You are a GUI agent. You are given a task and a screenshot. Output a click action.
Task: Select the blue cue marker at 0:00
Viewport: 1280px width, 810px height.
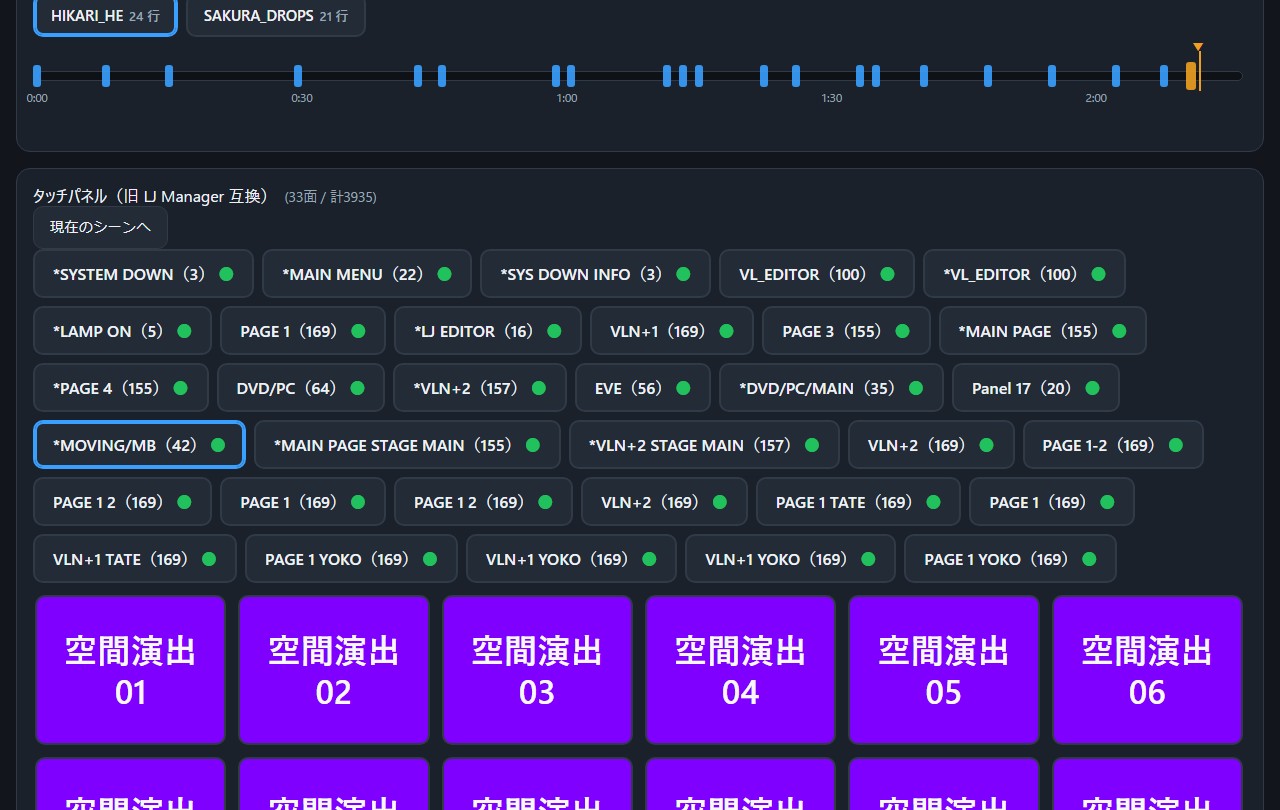point(37,76)
